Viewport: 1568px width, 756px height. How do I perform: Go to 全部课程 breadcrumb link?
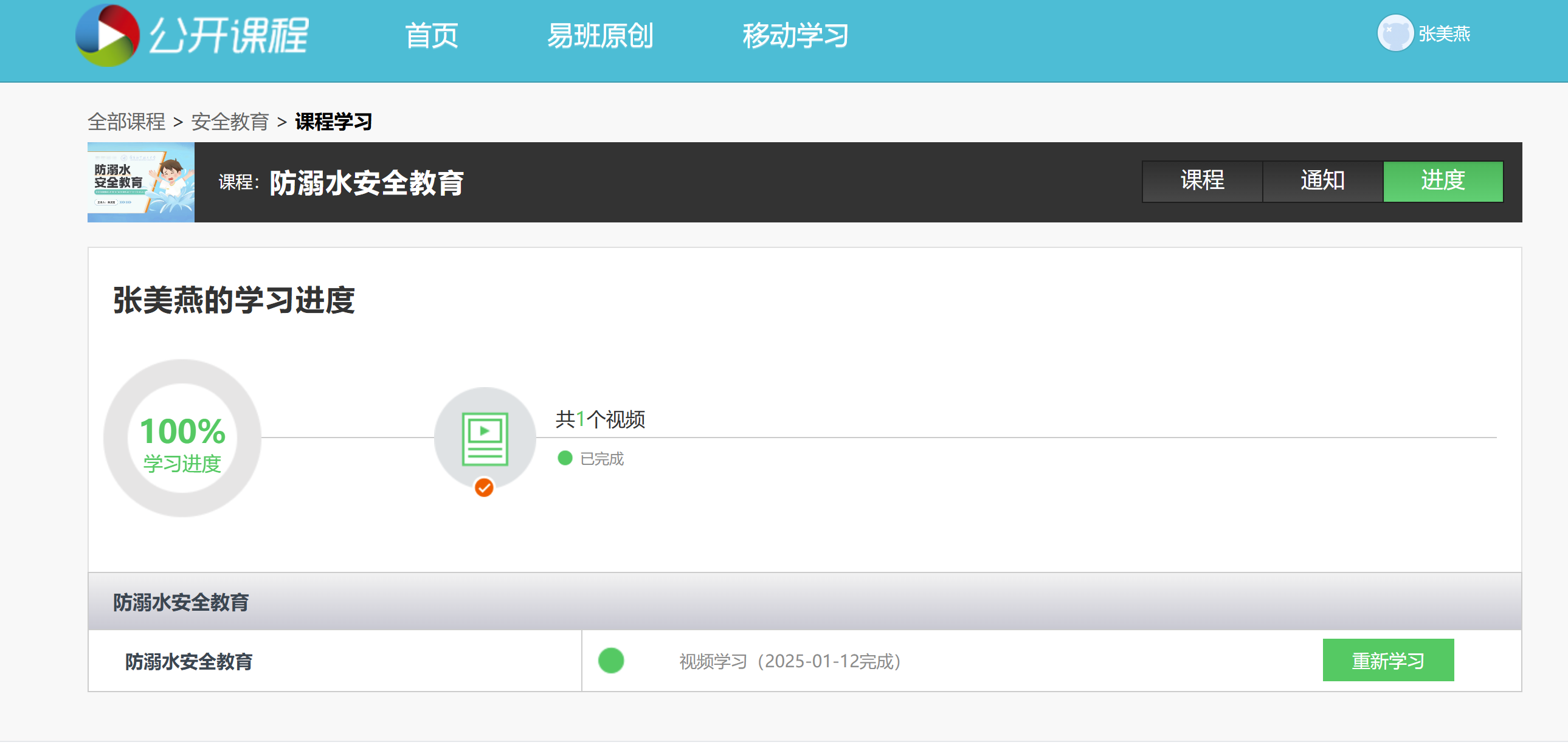click(126, 122)
